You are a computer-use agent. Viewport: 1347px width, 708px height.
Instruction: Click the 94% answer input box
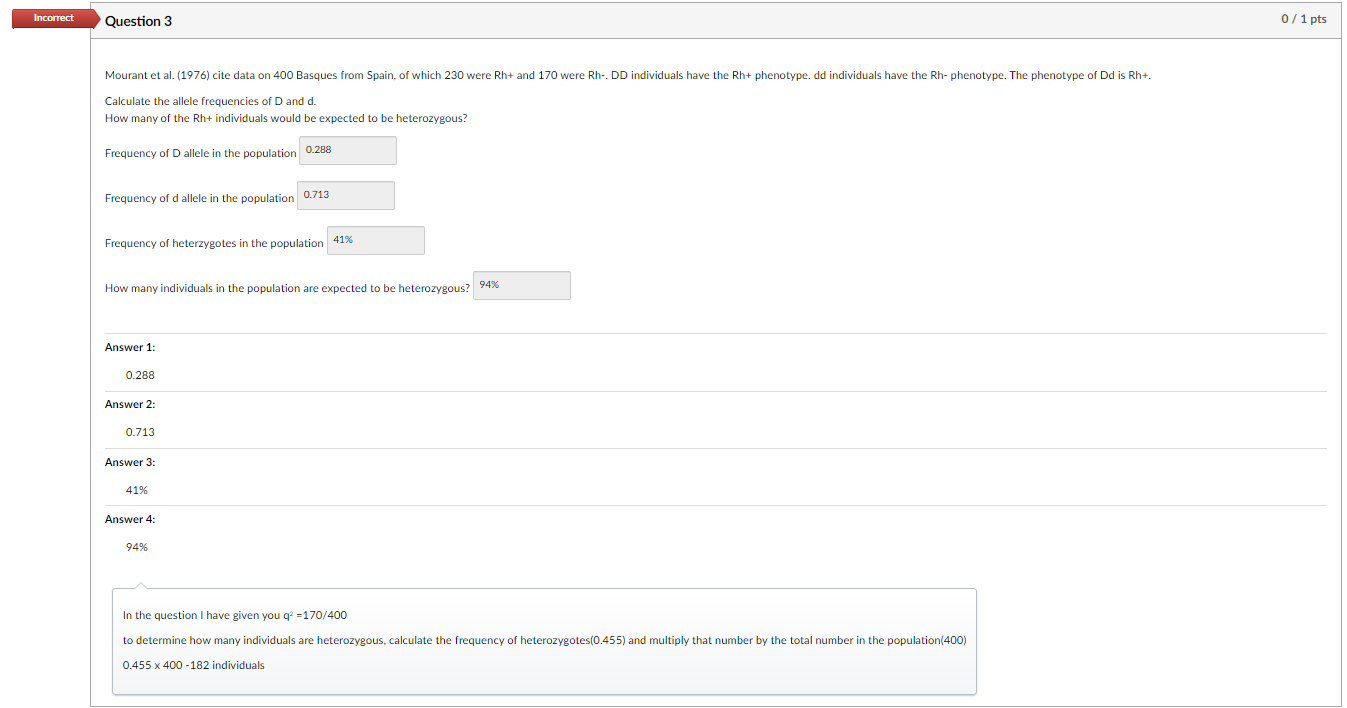pos(521,285)
